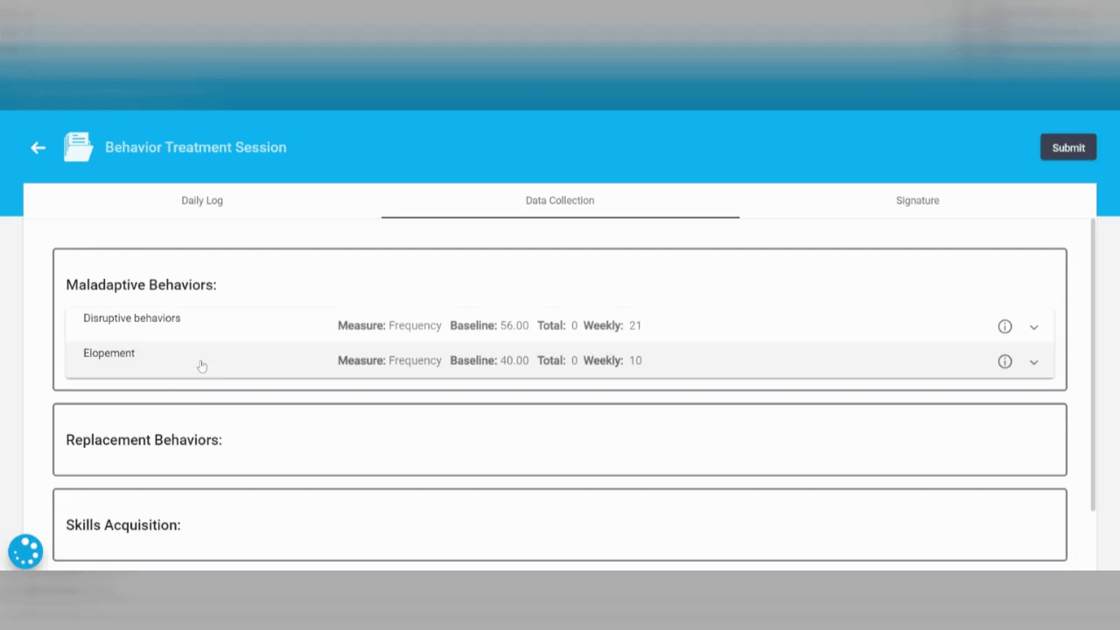Viewport: 1120px width, 630px height.
Task: Click the Replacement Behaviors heading
Action: (x=144, y=440)
